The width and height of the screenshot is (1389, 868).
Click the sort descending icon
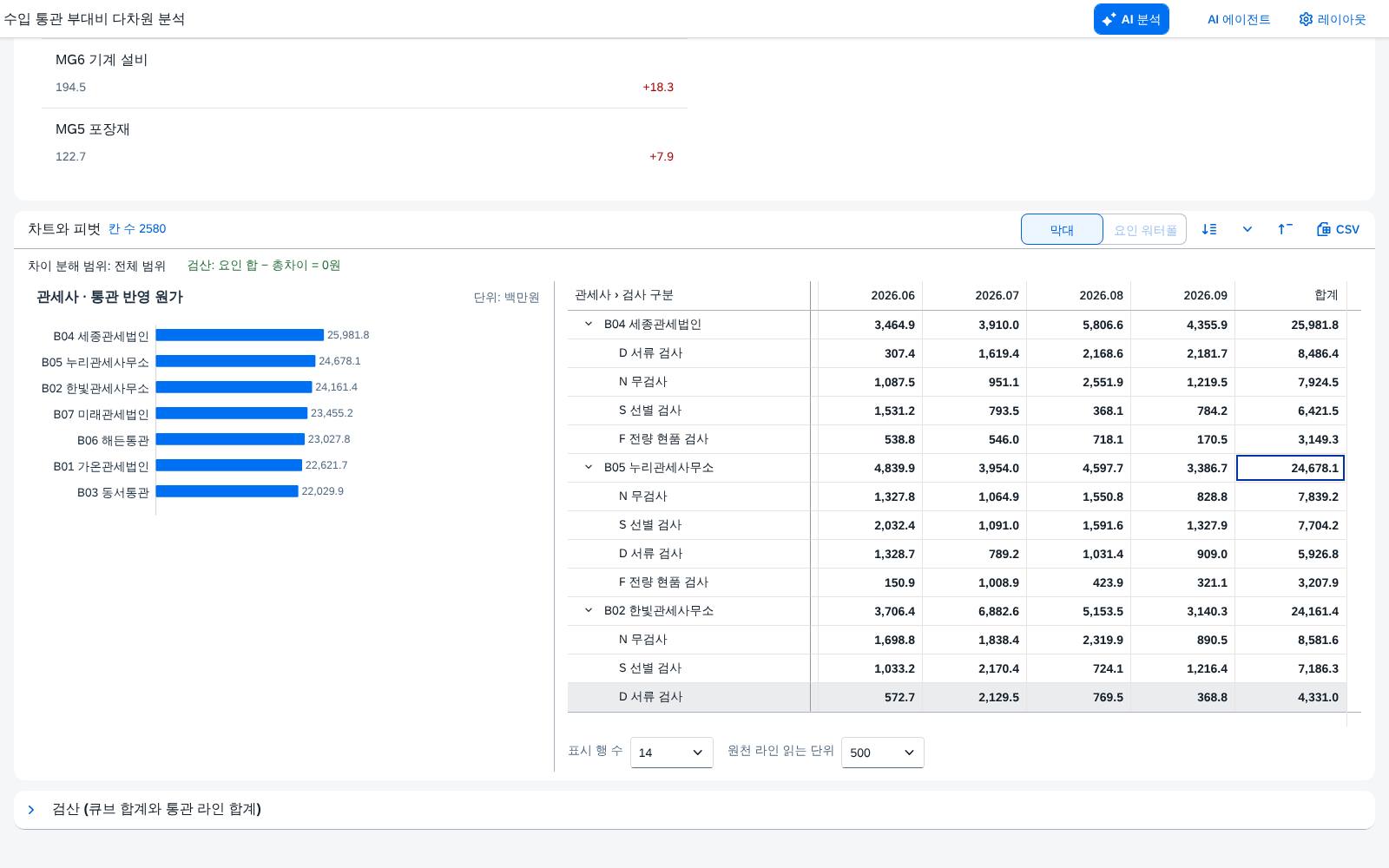pos(1209,229)
